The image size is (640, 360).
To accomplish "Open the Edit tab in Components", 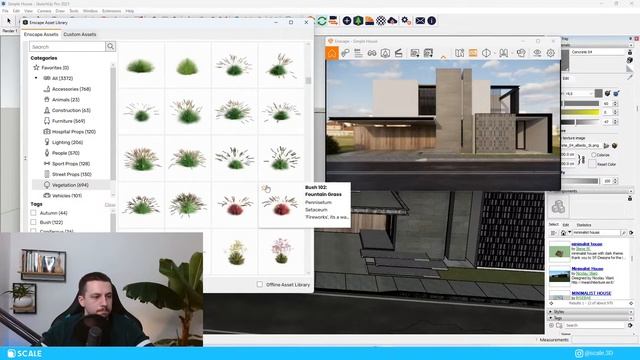I will point(566,225).
